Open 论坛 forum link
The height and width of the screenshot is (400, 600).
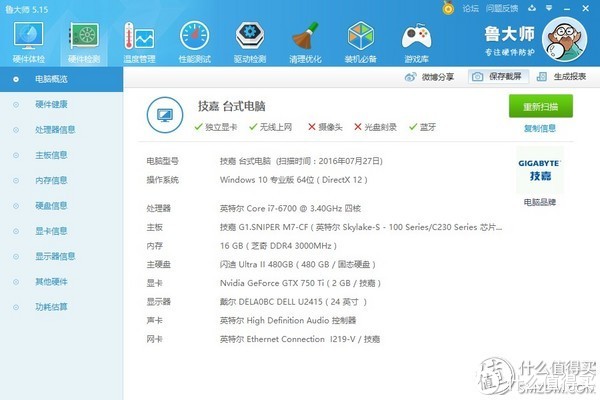pyautogui.click(x=470, y=8)
